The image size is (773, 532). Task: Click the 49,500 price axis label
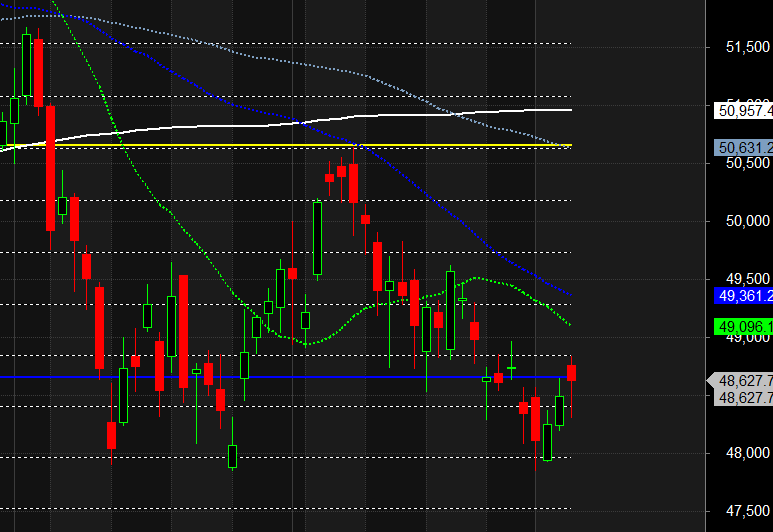coord(748,279)
